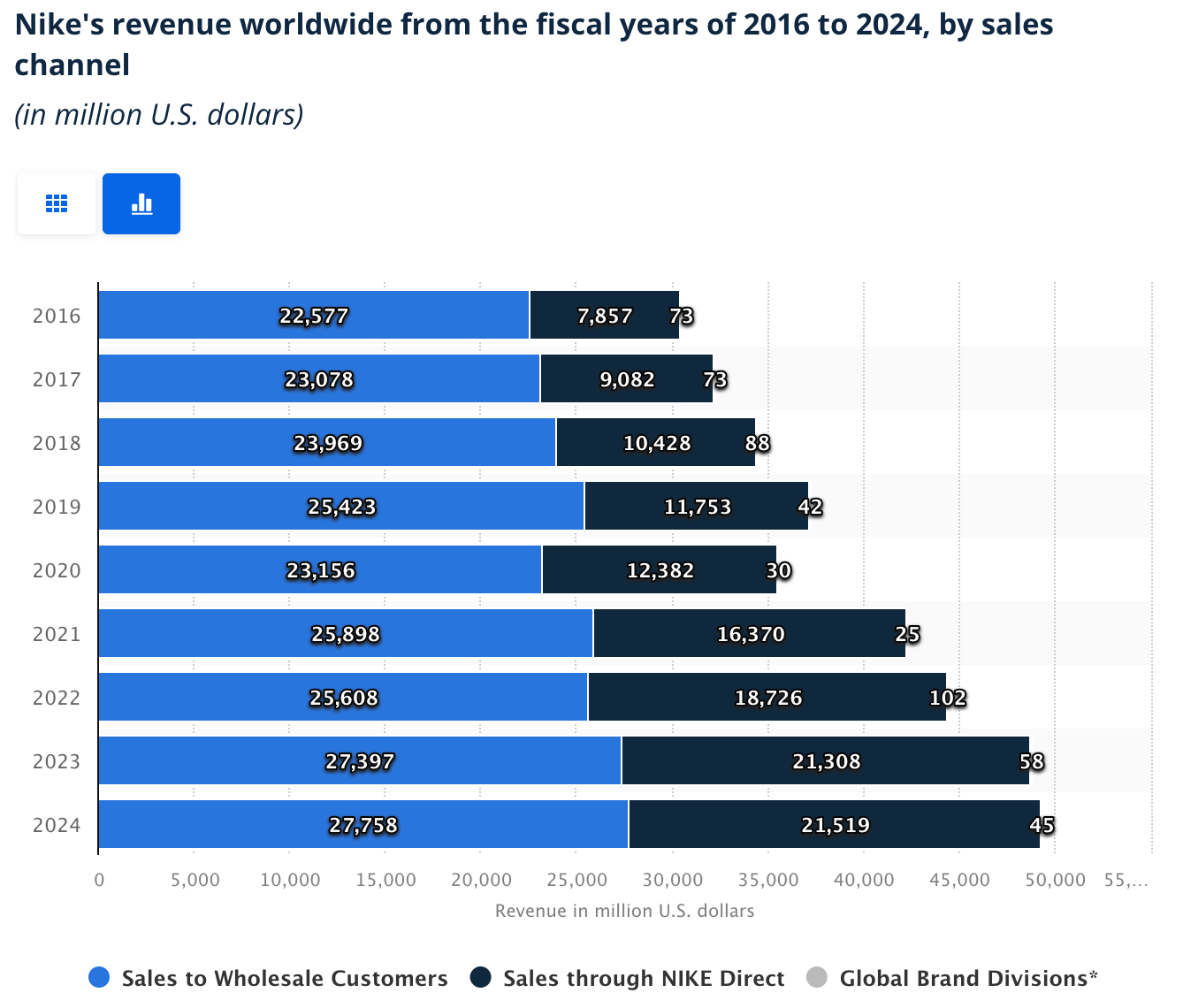Click the 2017 wholesale bar labeled 23,078

point(319,378)
